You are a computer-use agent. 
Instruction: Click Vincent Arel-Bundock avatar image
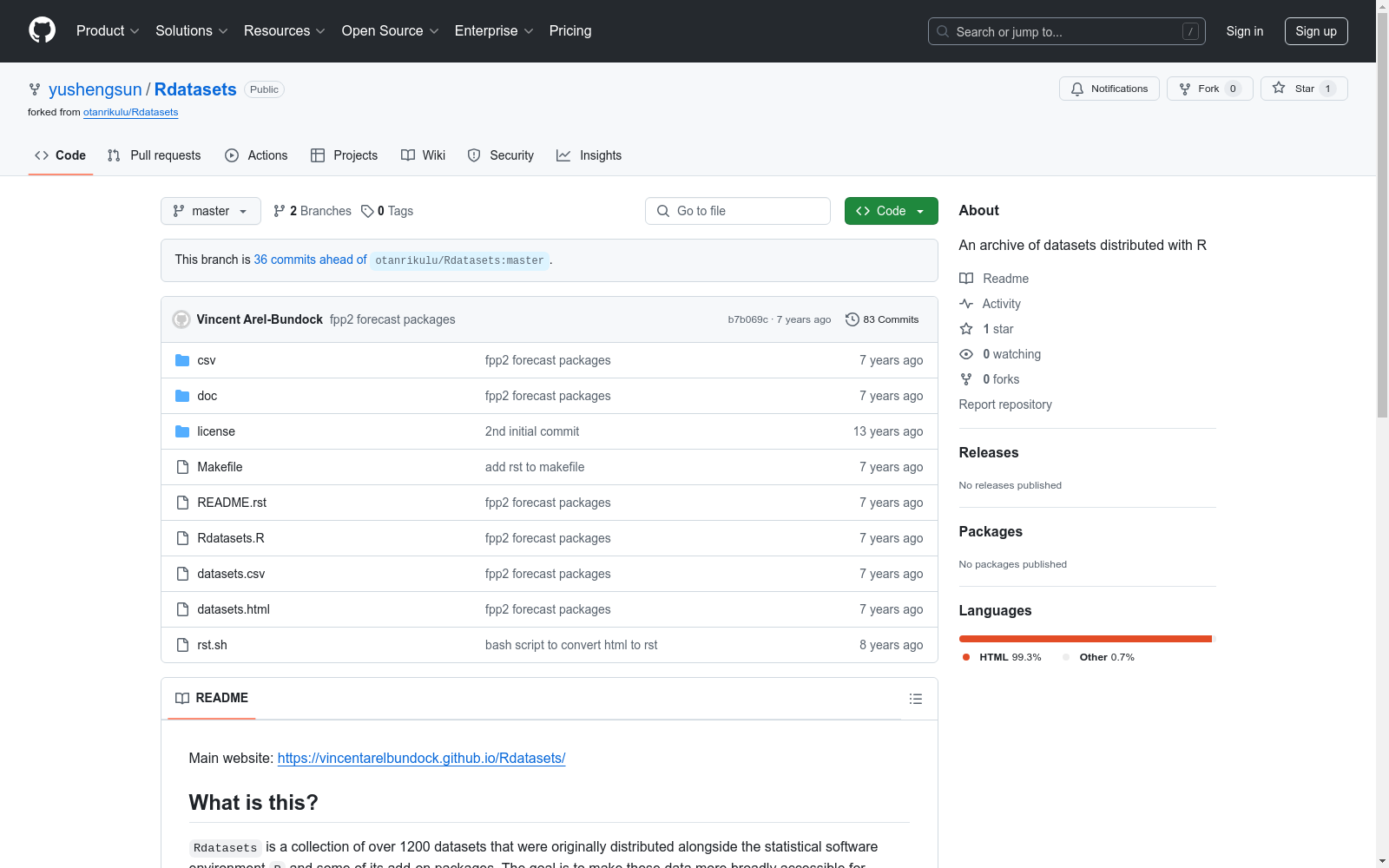coord(181,319)
